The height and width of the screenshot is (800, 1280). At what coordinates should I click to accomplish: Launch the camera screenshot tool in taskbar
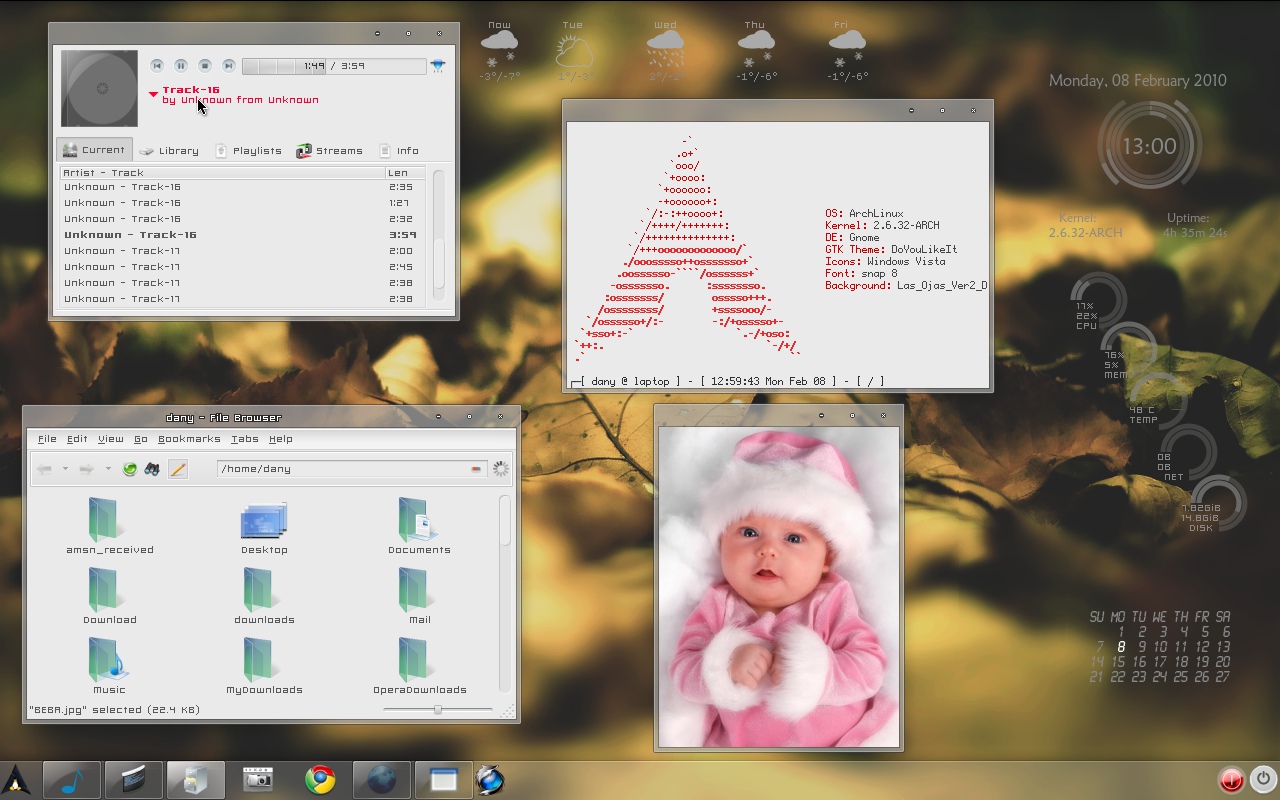(x=258, y=779)
